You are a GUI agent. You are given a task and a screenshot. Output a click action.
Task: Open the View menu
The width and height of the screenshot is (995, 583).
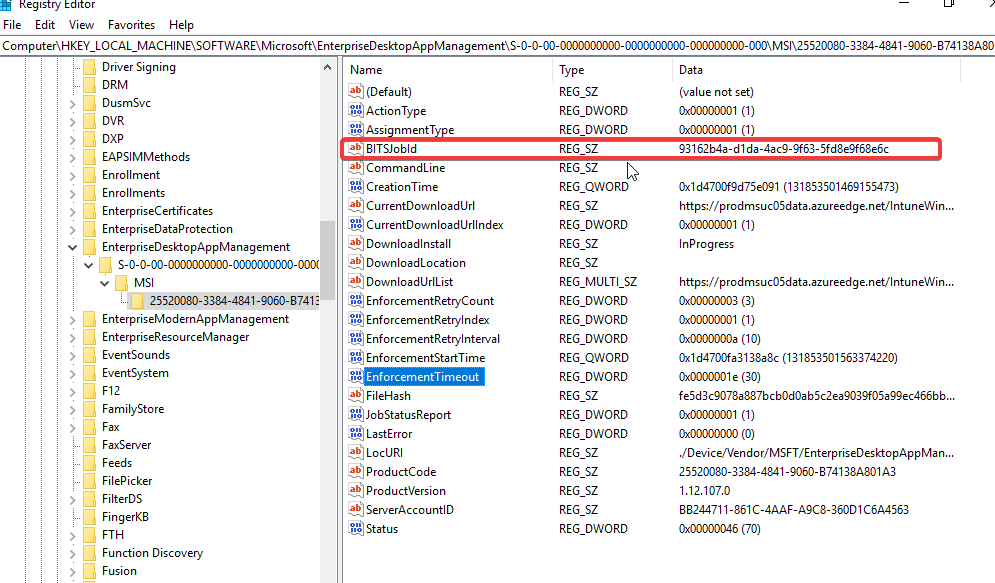(81, 25)
